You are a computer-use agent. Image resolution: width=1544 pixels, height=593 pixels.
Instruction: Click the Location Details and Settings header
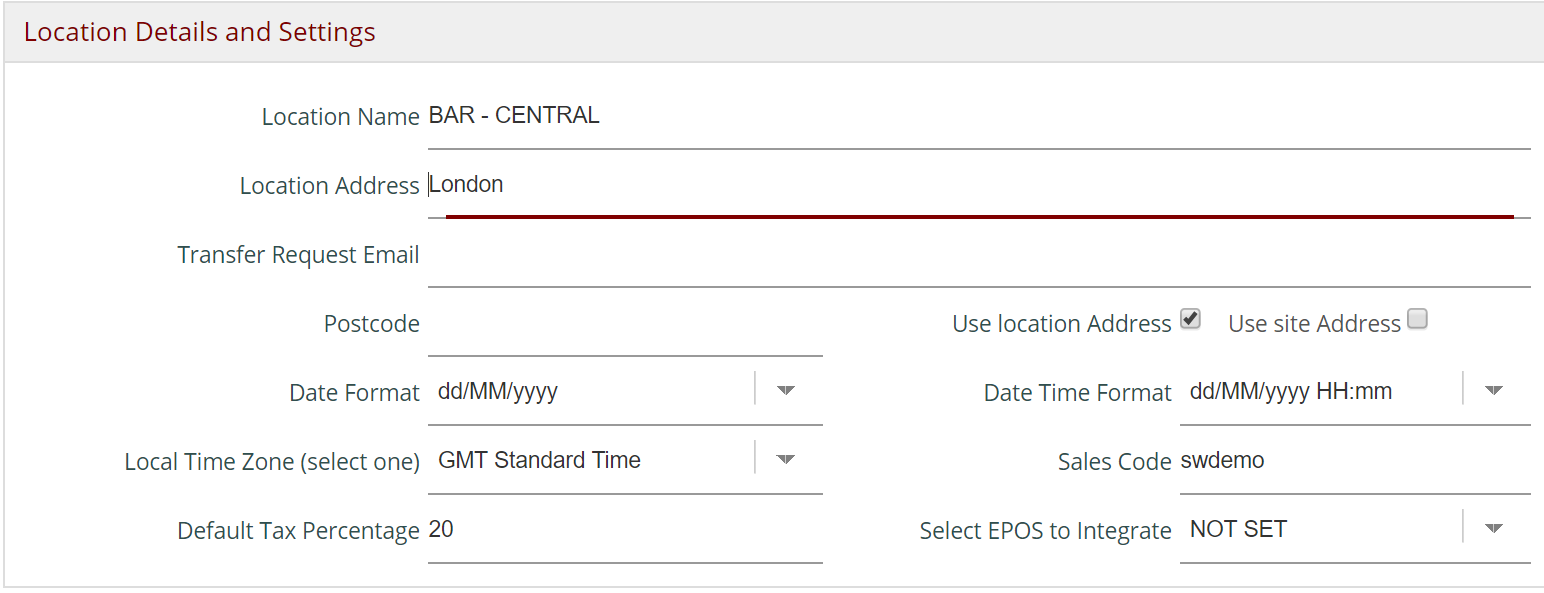(199, 31)
